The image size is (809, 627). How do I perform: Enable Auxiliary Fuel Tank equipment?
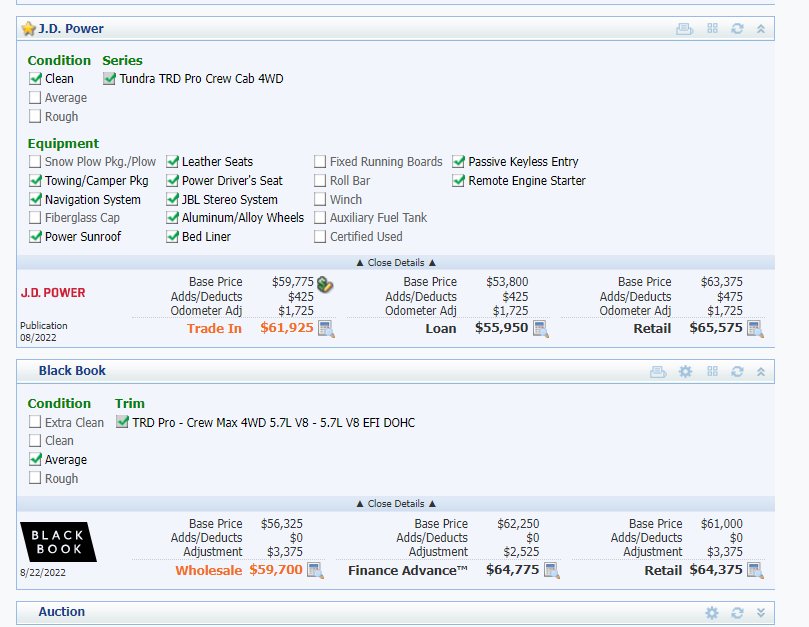(320, 217)
